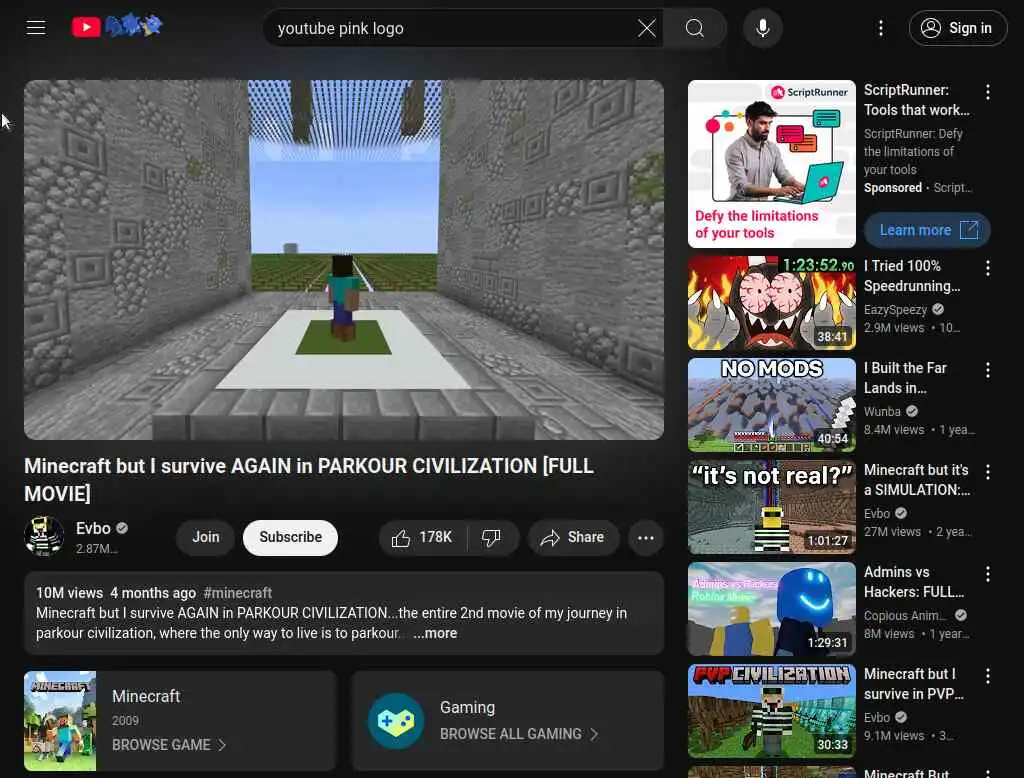The height and width of the screenshot is (778, 1024).
Task: Open 'I Built the Far Lands' thumbnail
Action: coord(771,404)
